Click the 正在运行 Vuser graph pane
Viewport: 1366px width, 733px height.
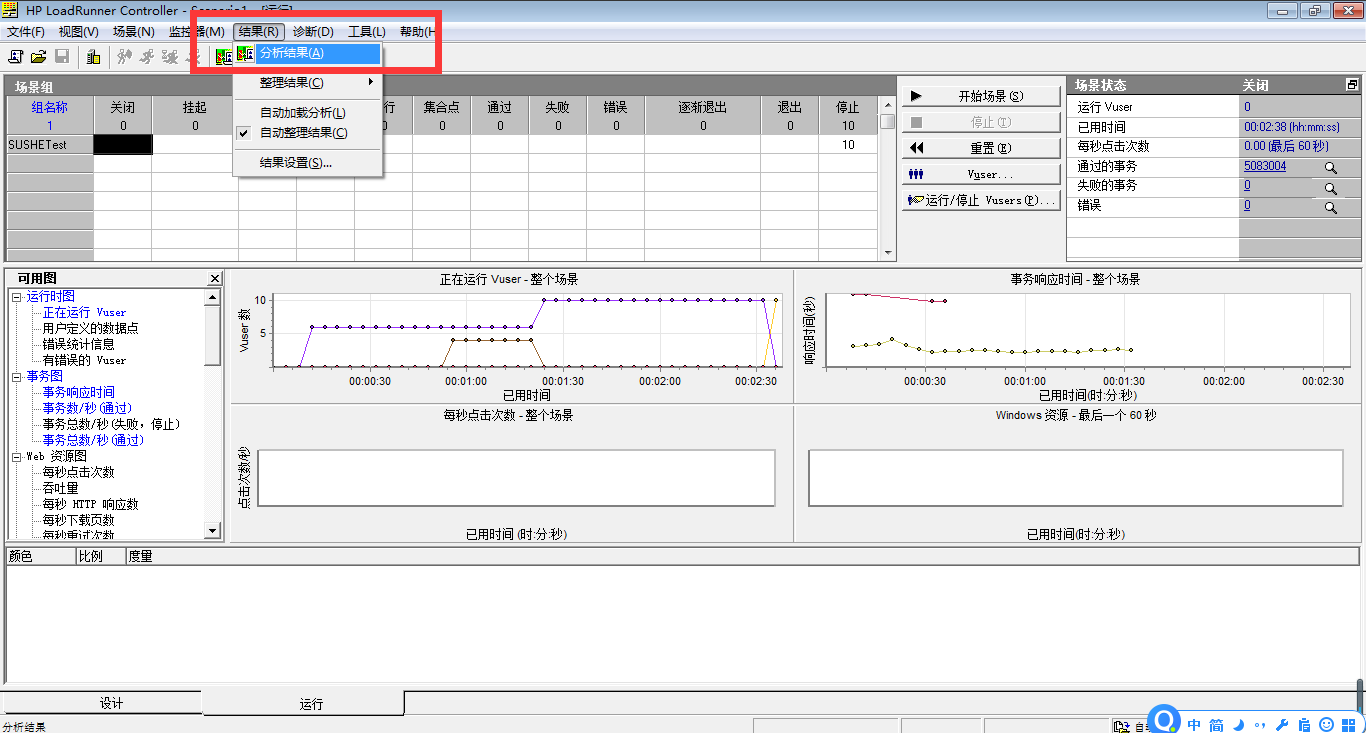pos(510,335)
